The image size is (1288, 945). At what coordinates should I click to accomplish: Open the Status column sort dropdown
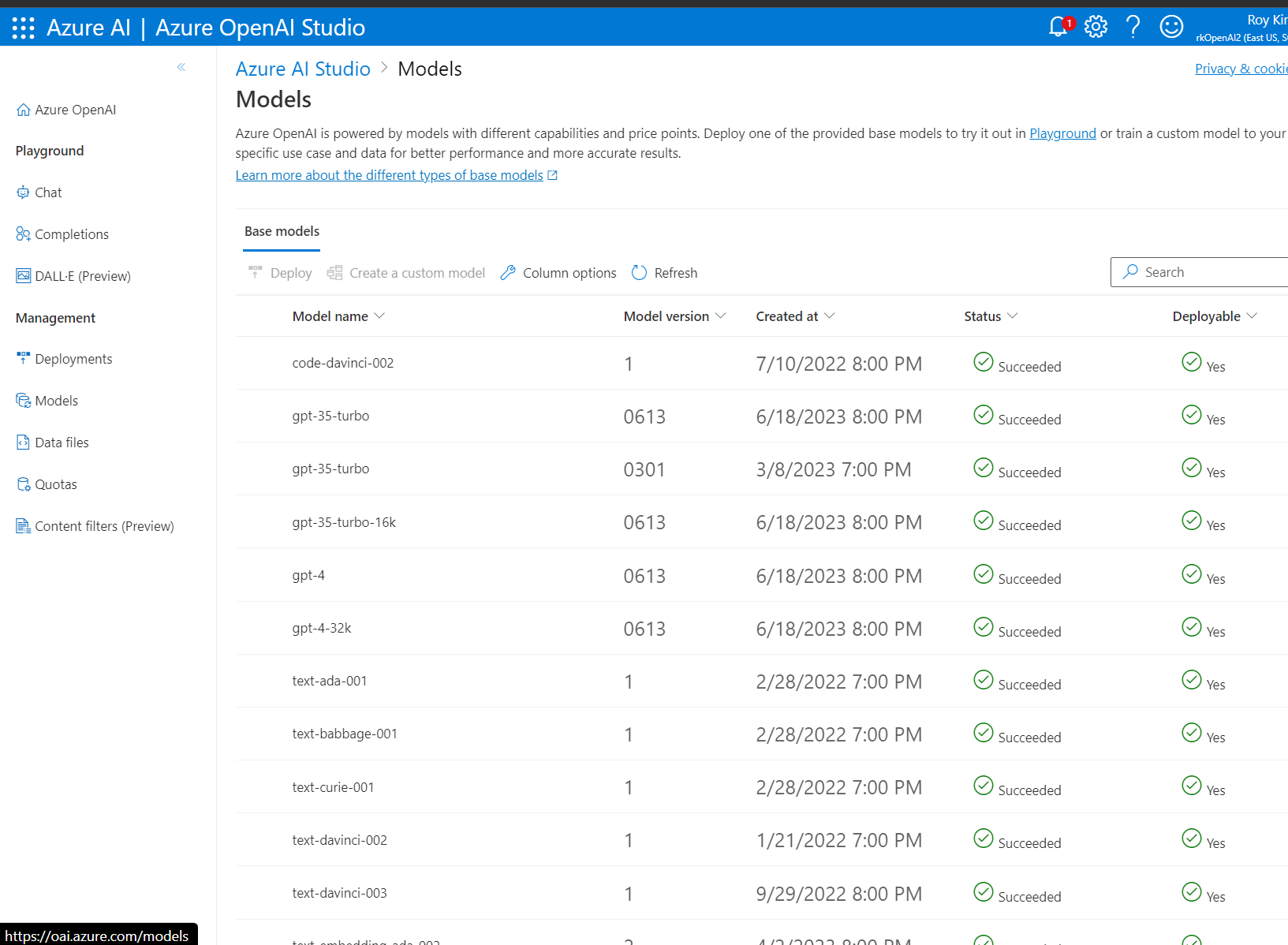point(1013,316)
